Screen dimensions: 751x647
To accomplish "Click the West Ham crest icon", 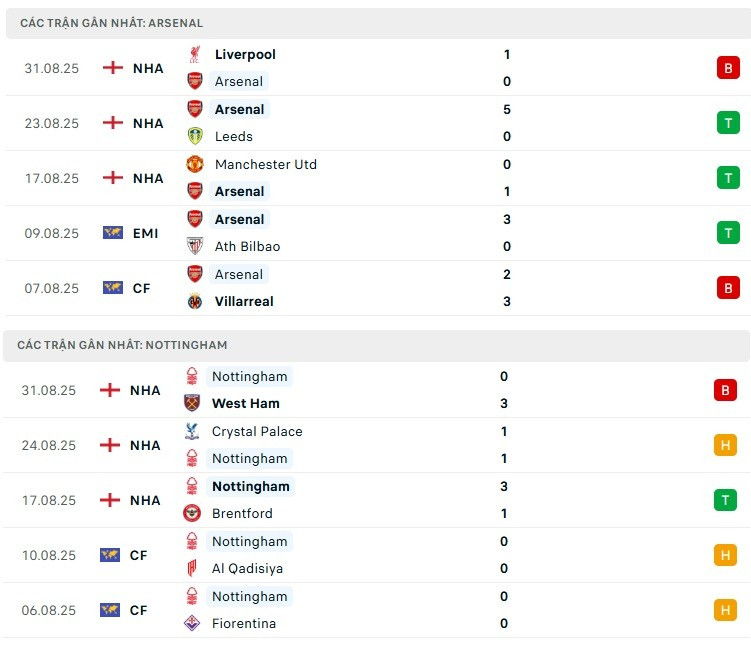I will [x=192, y=403].
